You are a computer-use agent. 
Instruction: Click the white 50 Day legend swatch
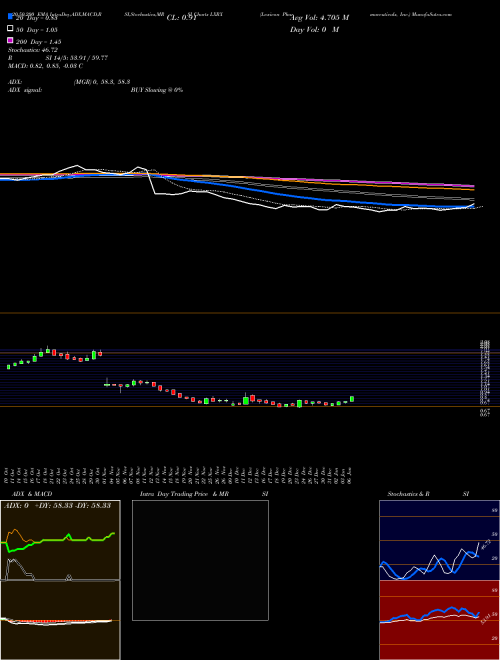click(10, 29)
